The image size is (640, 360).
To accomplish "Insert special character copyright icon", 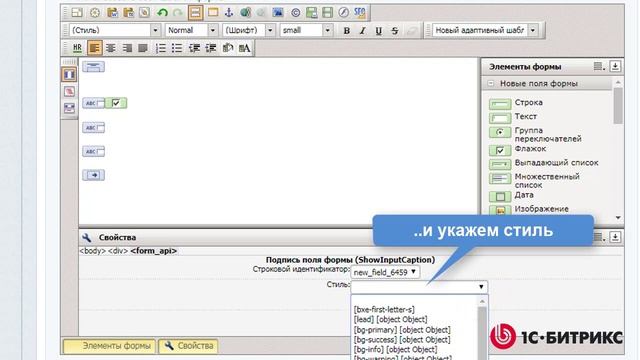I will tap(296, 13).
